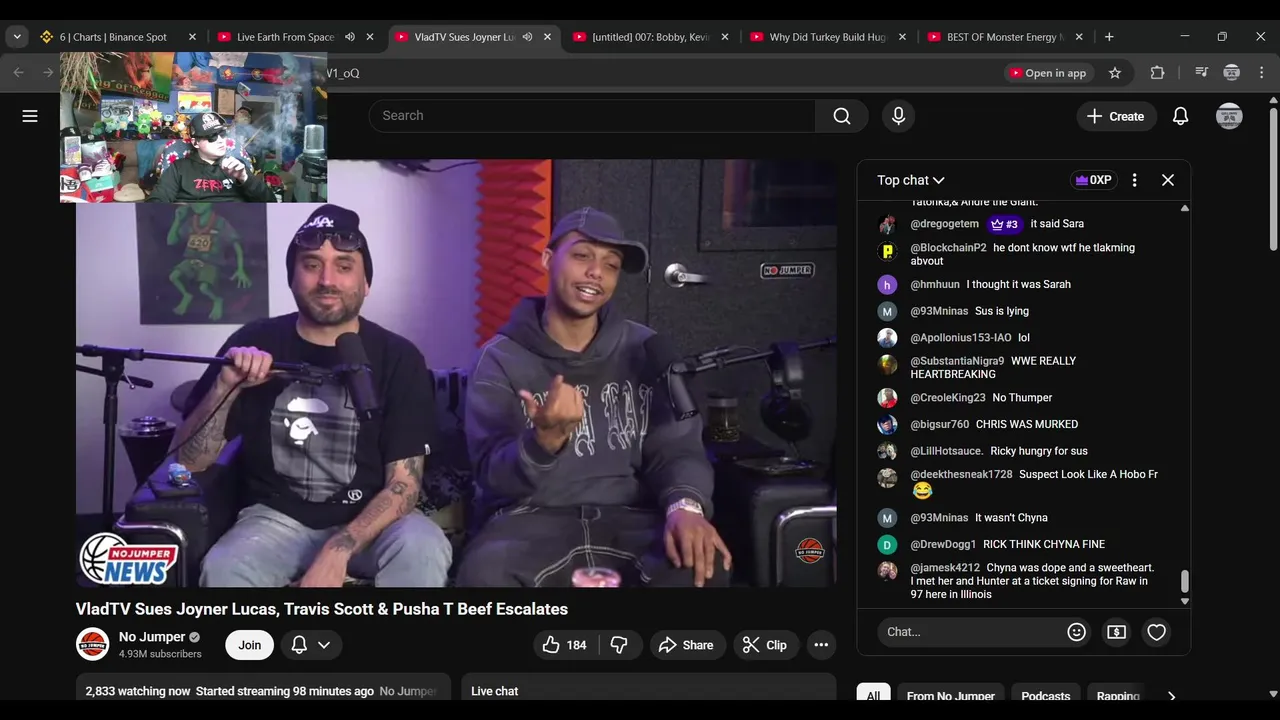Click the Share button
Image resolution: width=1280 pixels, height=720 pixels.
pos(685,645)
